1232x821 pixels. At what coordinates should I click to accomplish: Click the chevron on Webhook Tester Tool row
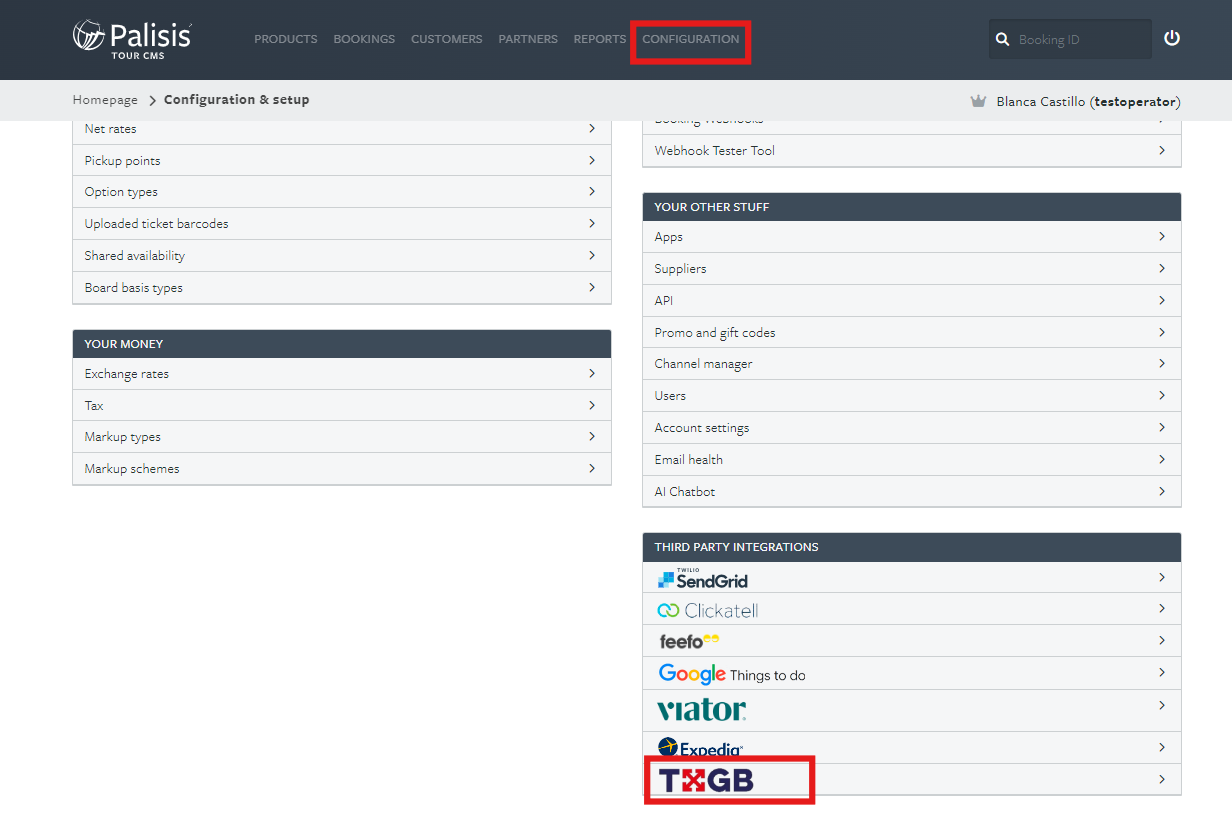[1162, 150]
